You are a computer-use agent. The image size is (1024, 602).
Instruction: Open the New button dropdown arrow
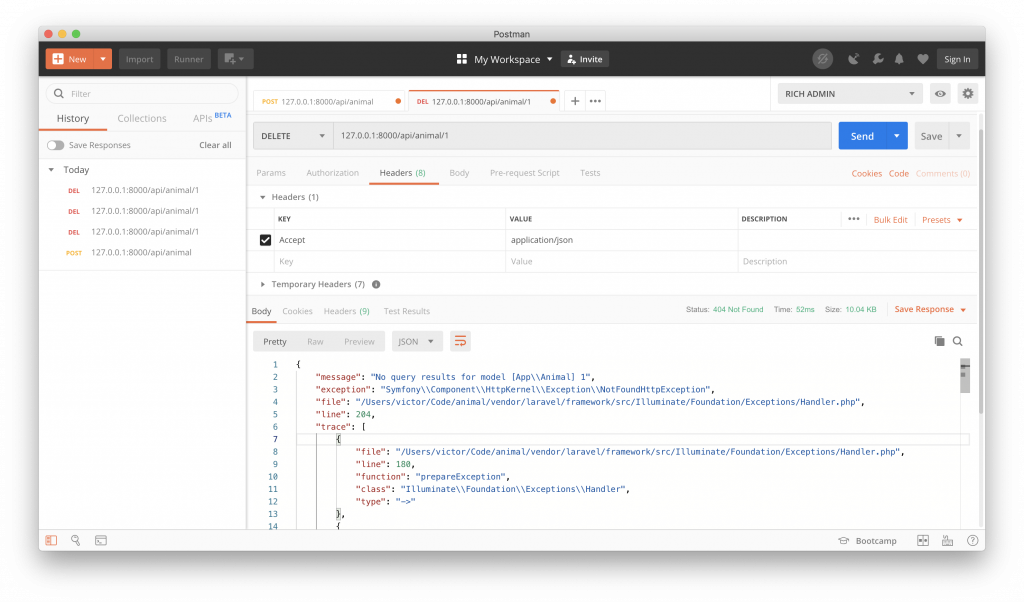[103, 59]
